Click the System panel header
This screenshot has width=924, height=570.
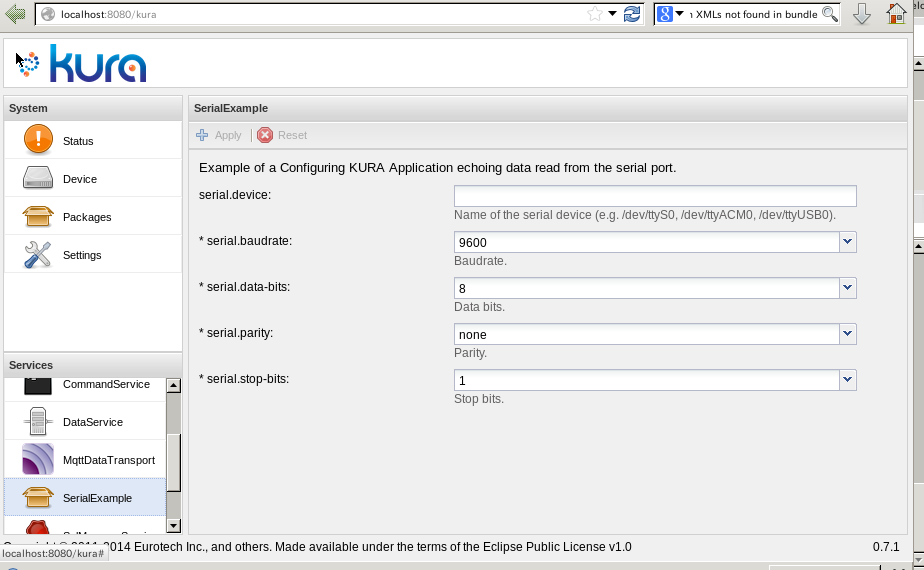[x=93, y=108]
